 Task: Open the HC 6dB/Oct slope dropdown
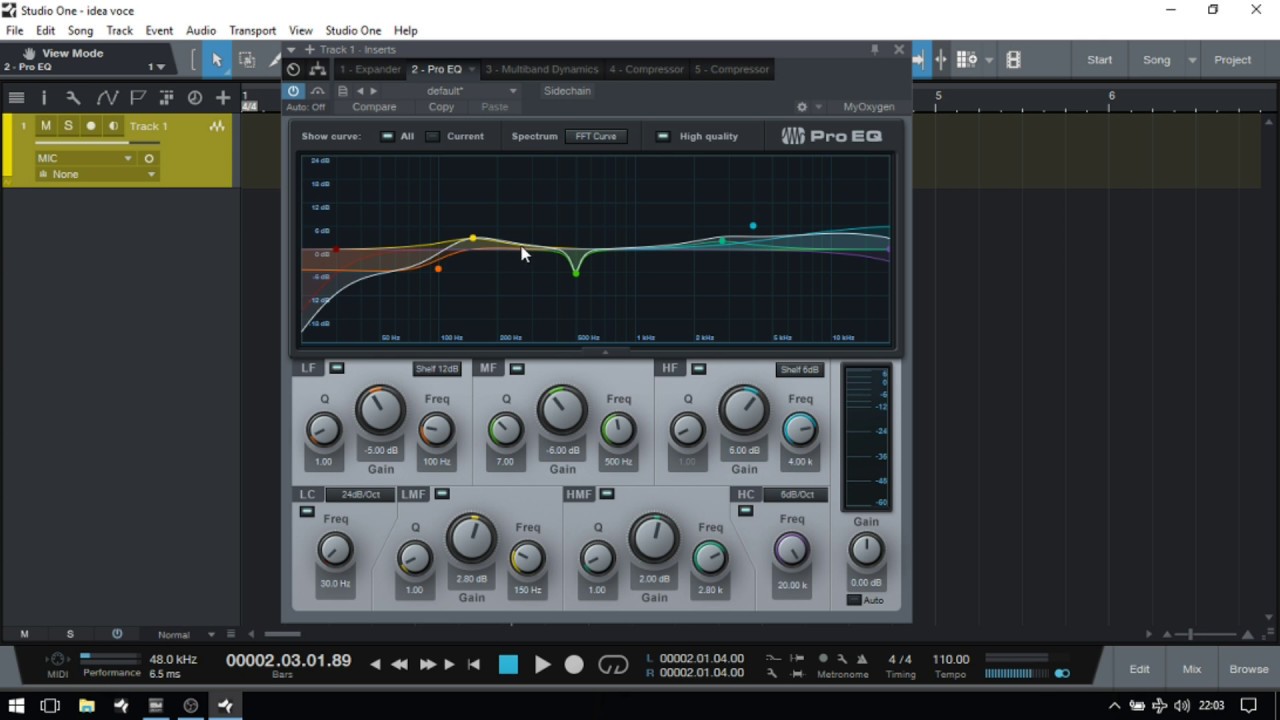796,495
